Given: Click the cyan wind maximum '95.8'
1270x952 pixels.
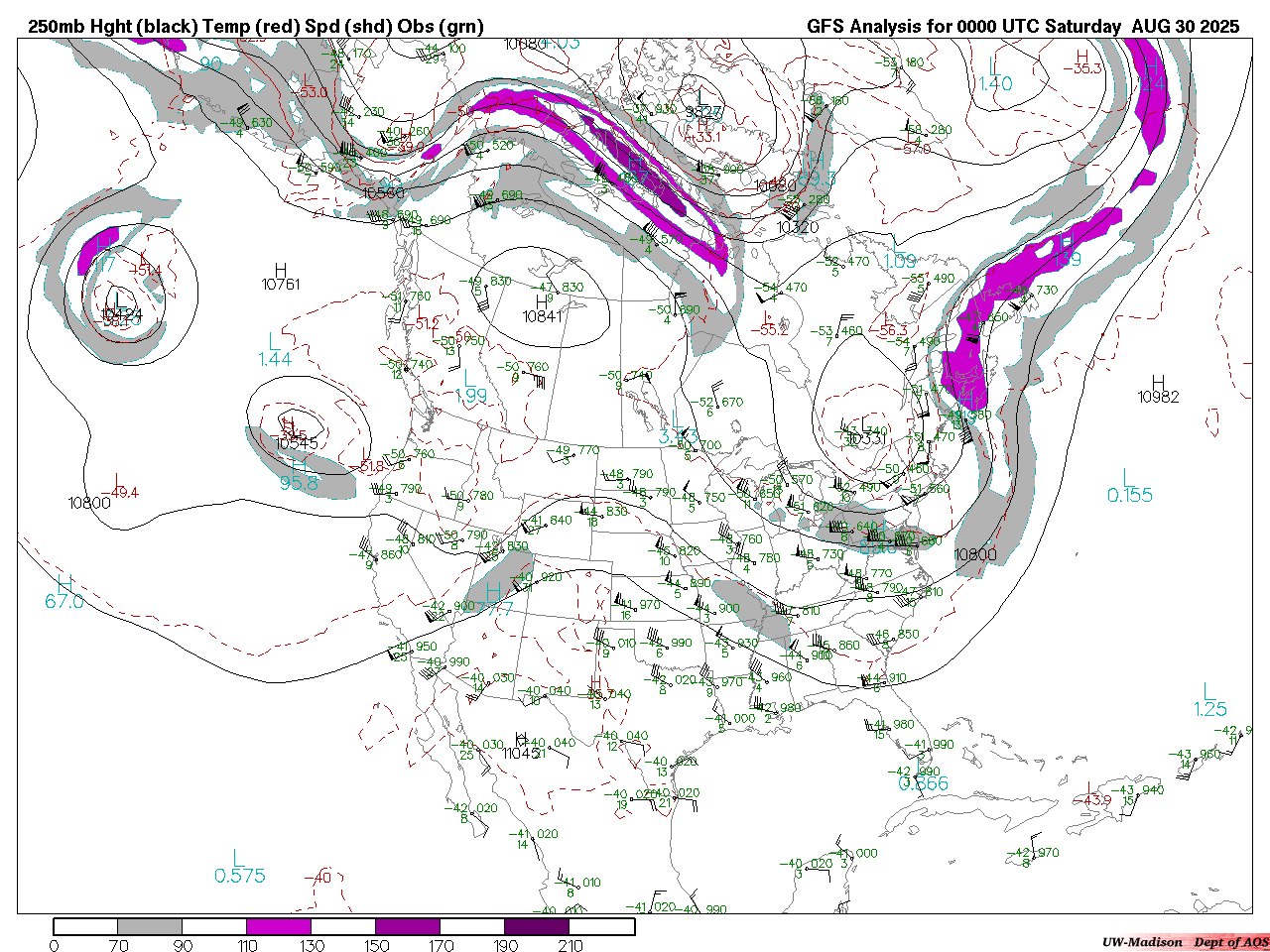Looking at the screenshot, I should 299,483.
